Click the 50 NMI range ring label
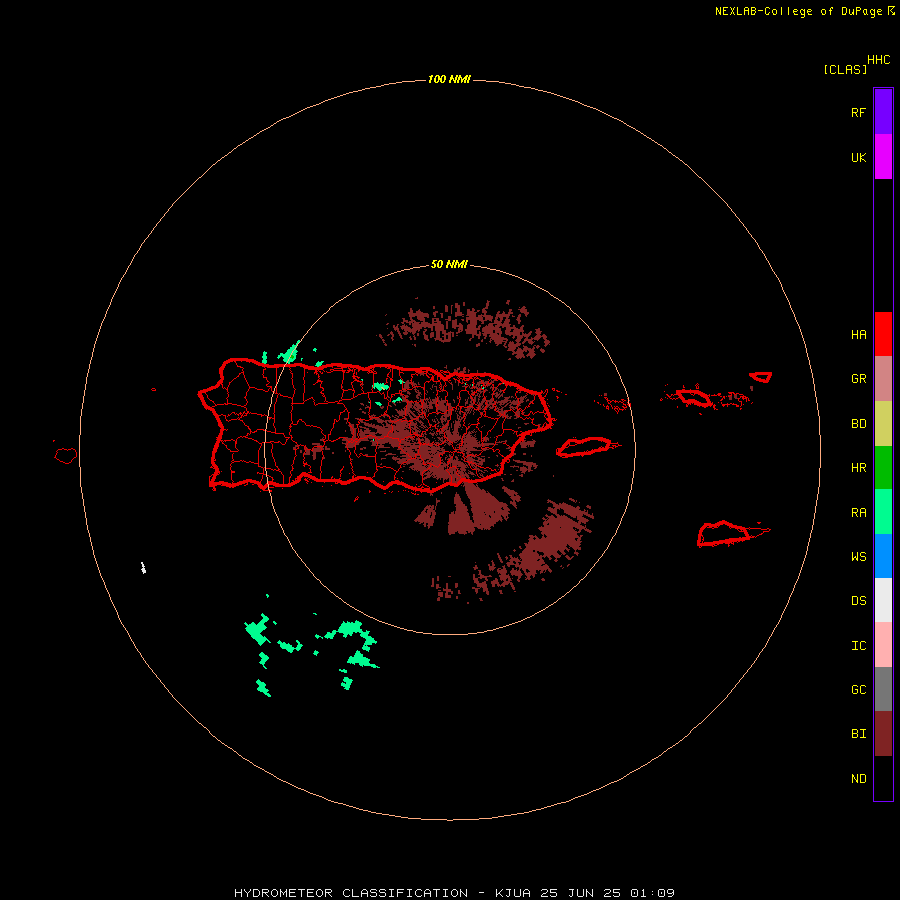 point(449,265)
